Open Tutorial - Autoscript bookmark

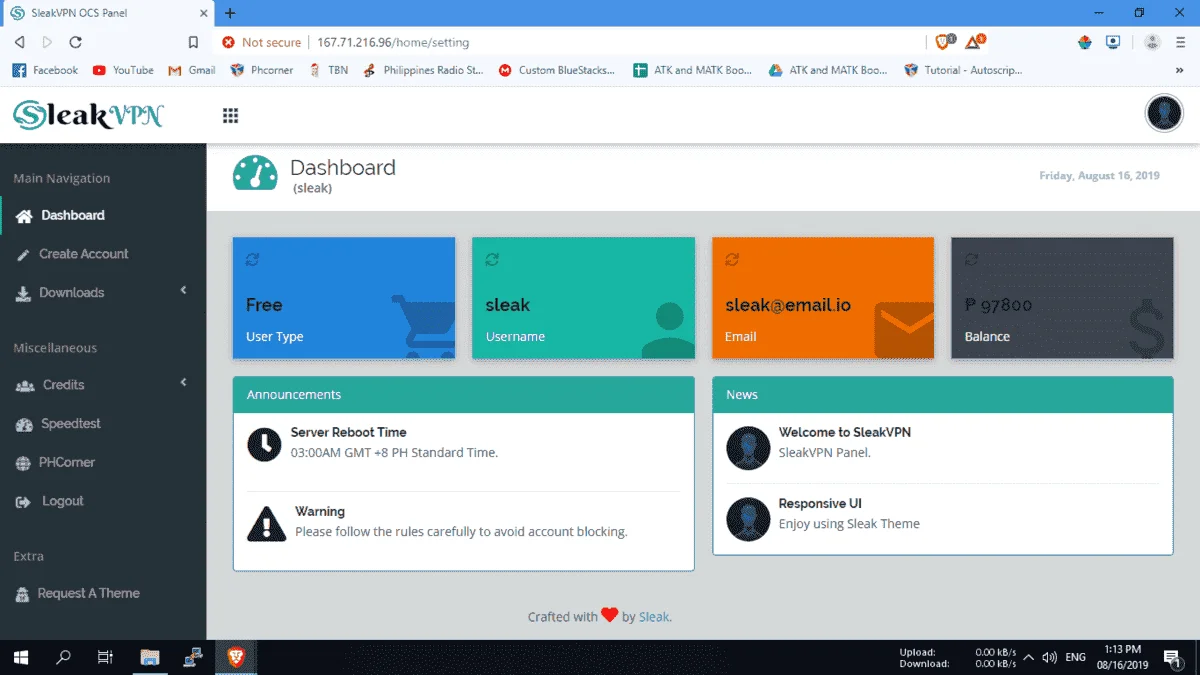[x=963, y=70]
